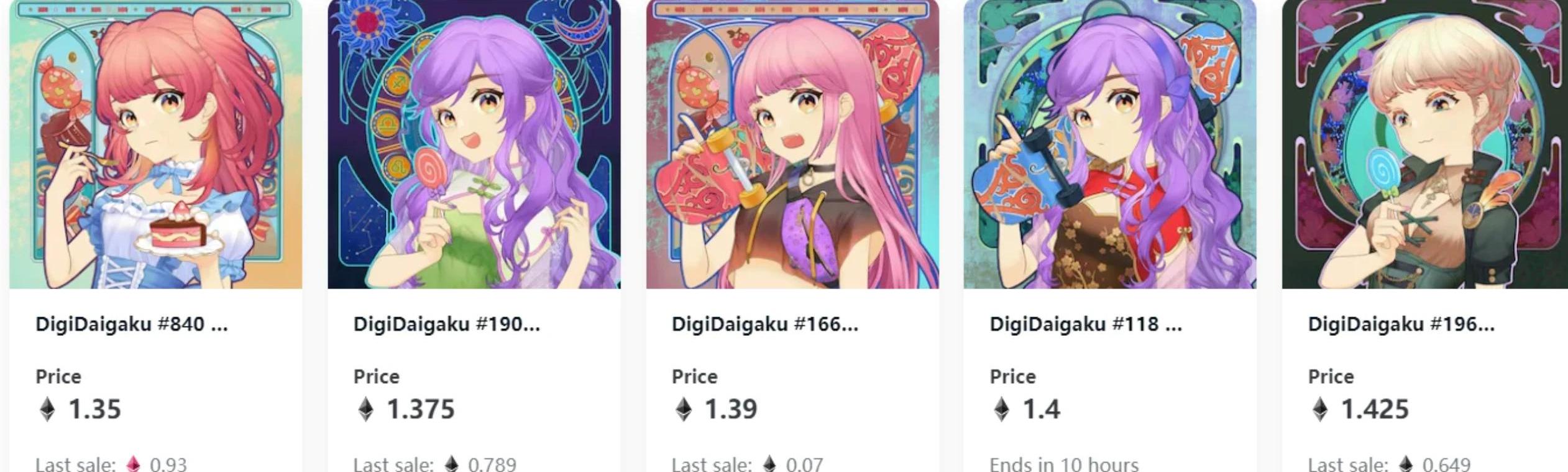Click the DigiDaigaku #190 title link
The height and width of the screenshot is (472, 1568).
447,324
